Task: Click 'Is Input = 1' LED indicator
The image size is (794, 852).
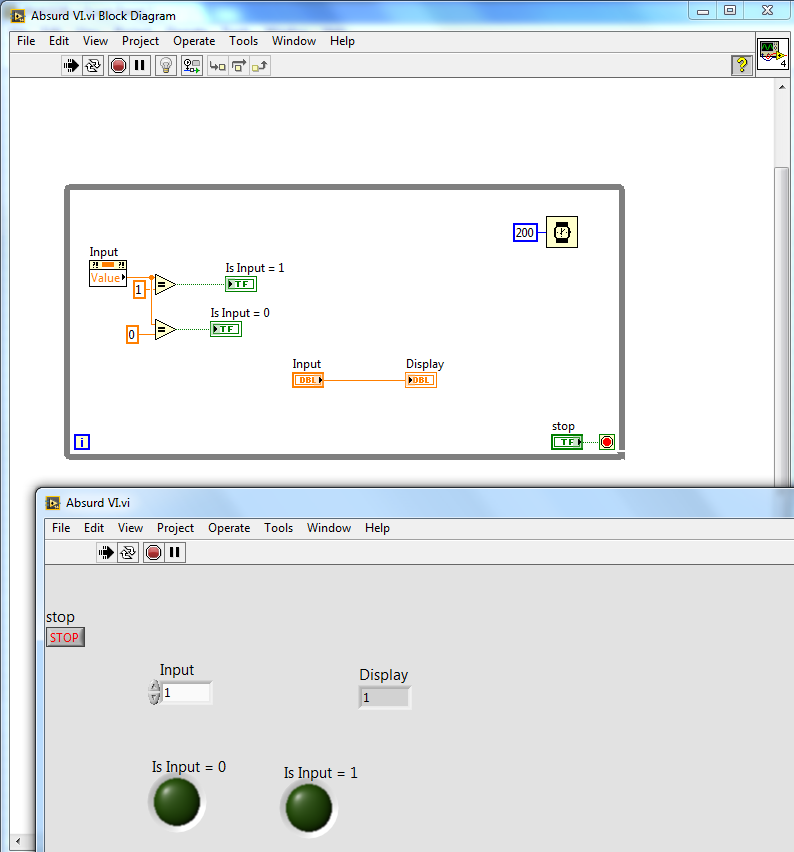Action: 309,808
